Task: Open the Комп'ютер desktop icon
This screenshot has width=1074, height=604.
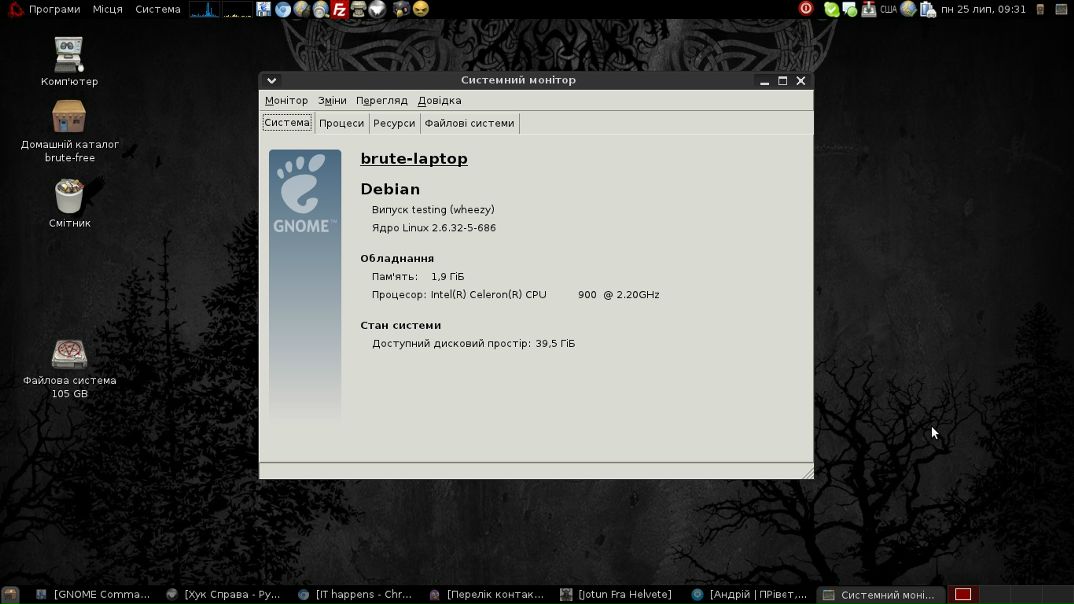Action: 69,61
